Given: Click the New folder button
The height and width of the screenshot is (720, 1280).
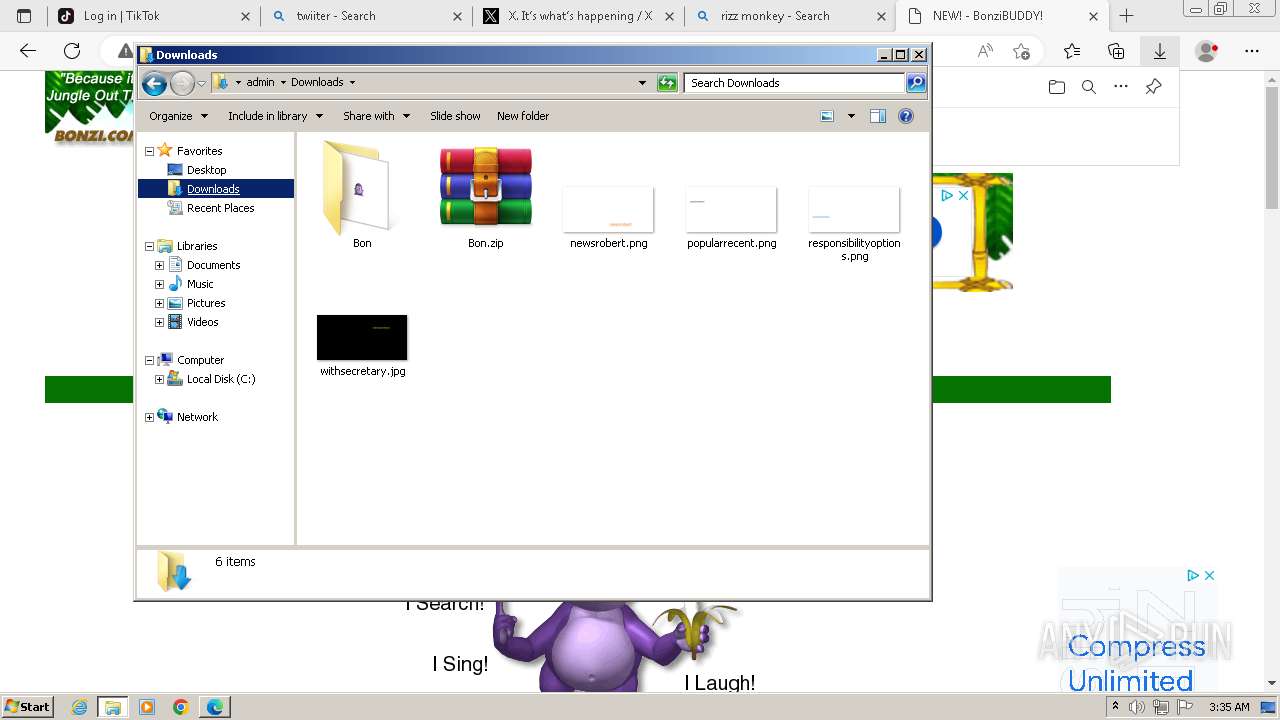Looking at the screenshot, I should click(523, 116).
